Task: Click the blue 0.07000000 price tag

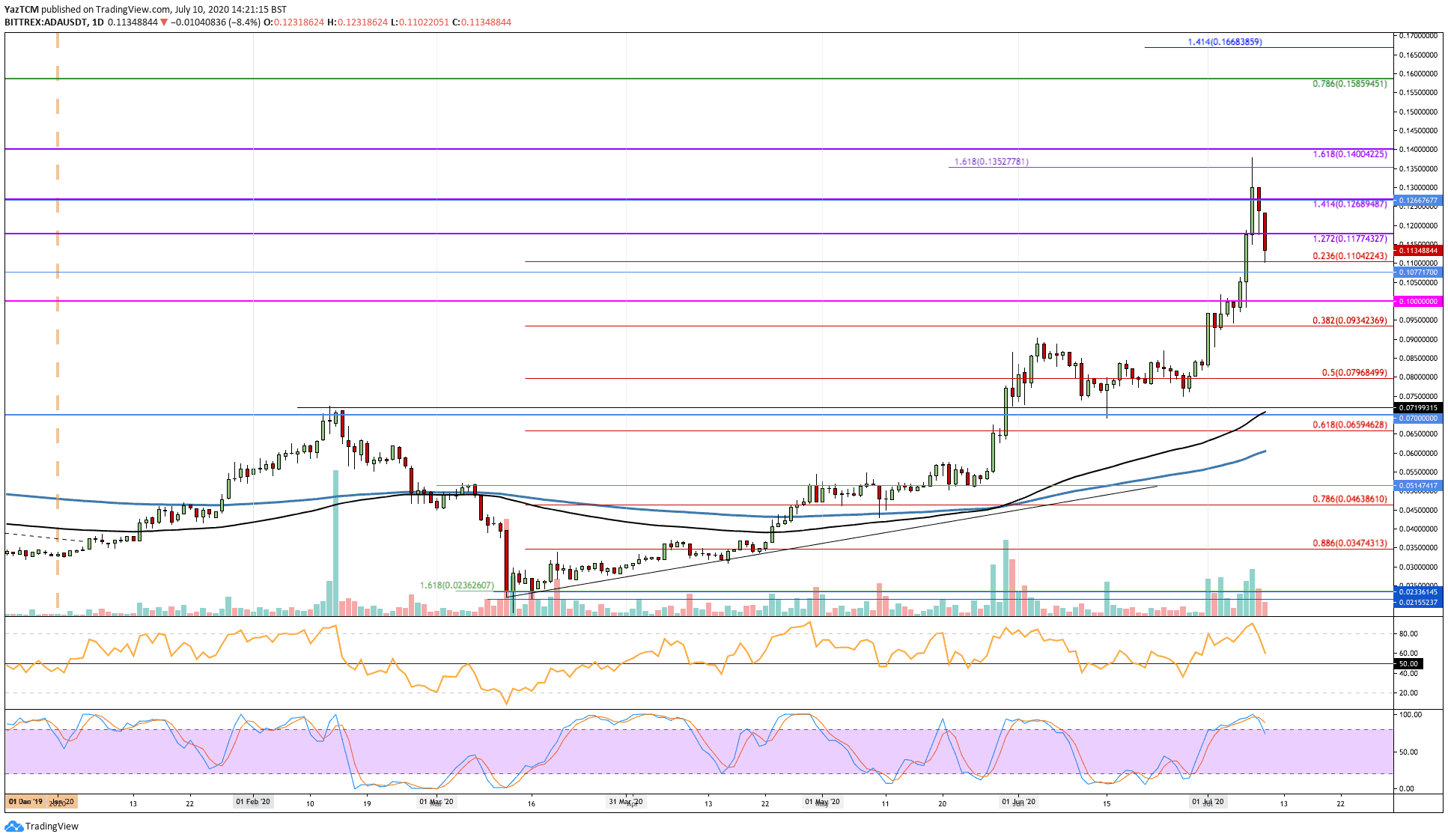Action: pyautogui.click(x=1417, y=418)
